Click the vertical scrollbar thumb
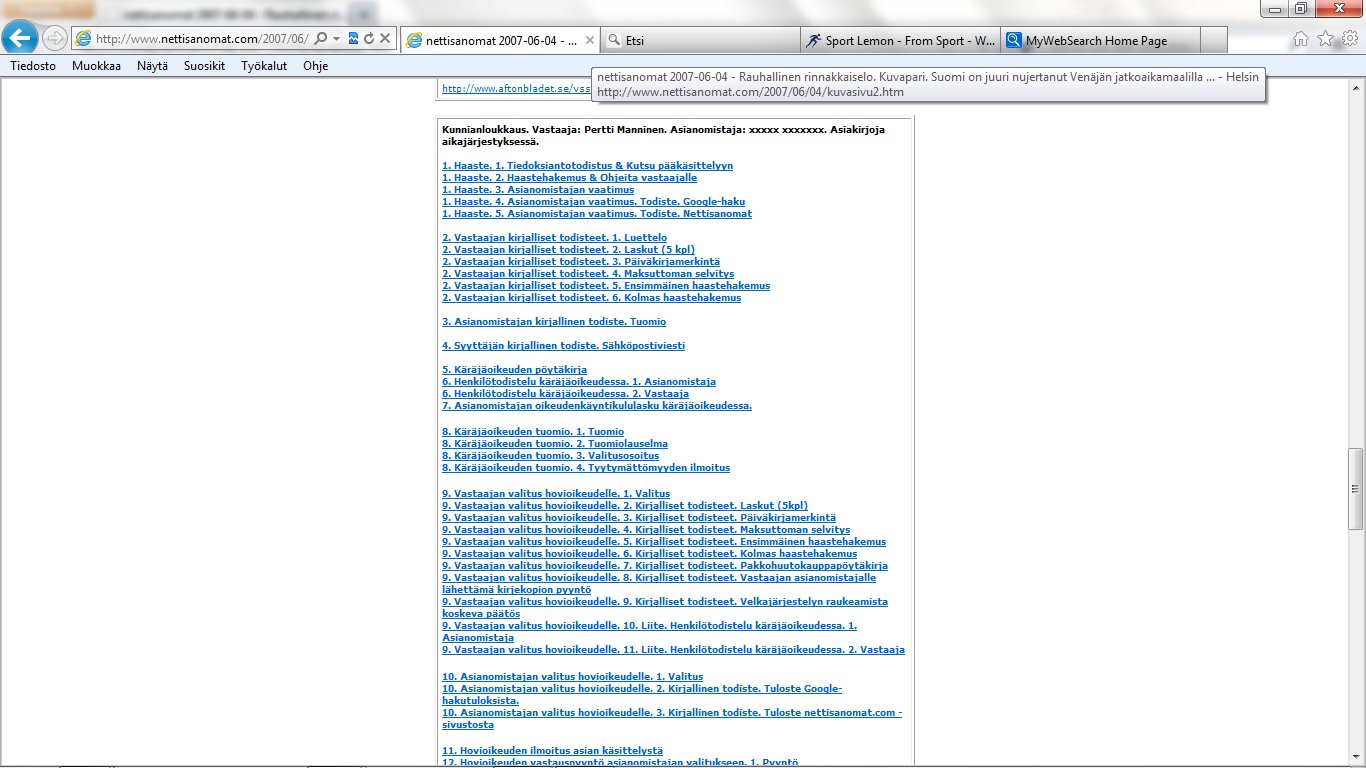 coord(1356,488)
